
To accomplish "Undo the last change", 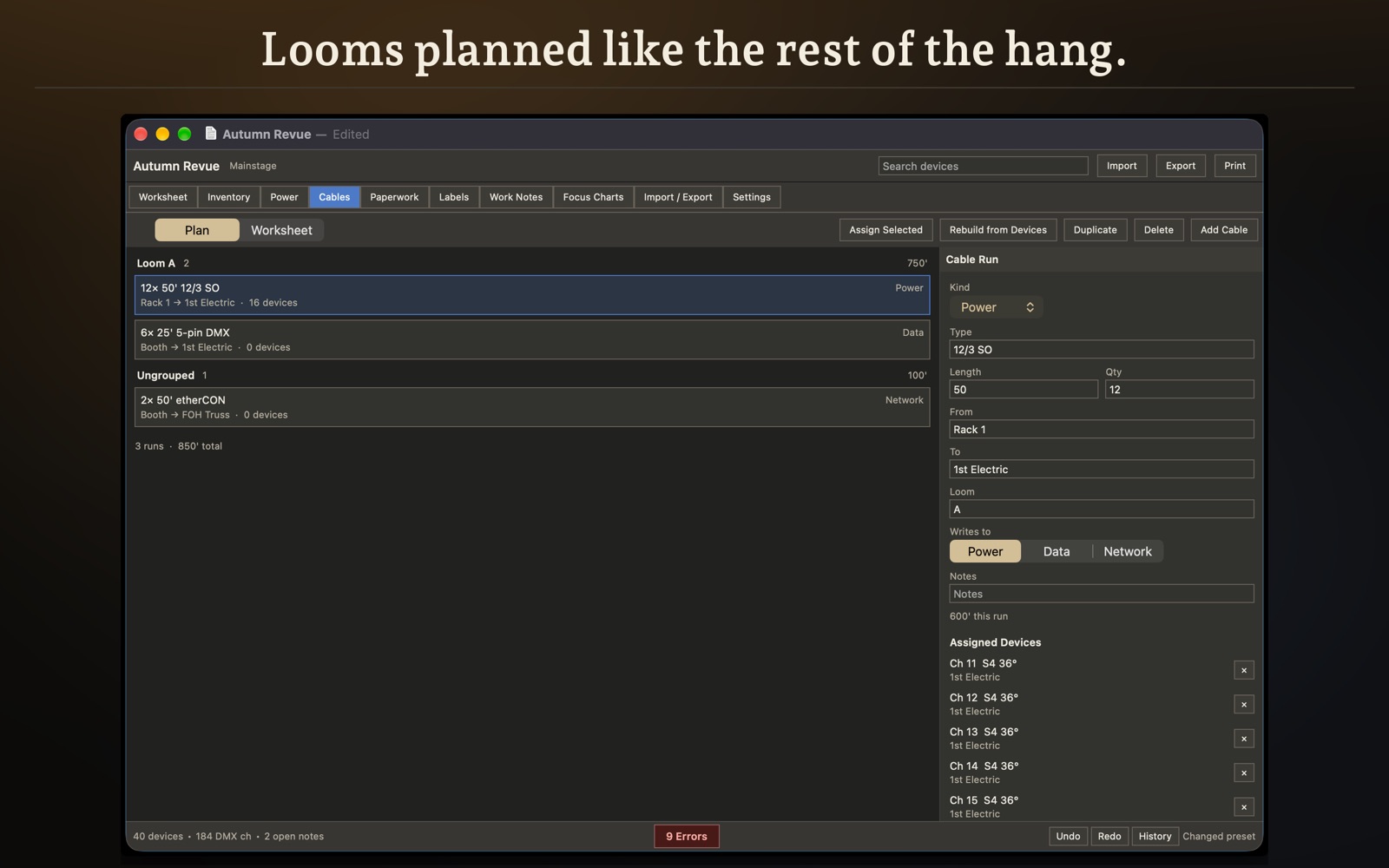I will point(1068,837).
